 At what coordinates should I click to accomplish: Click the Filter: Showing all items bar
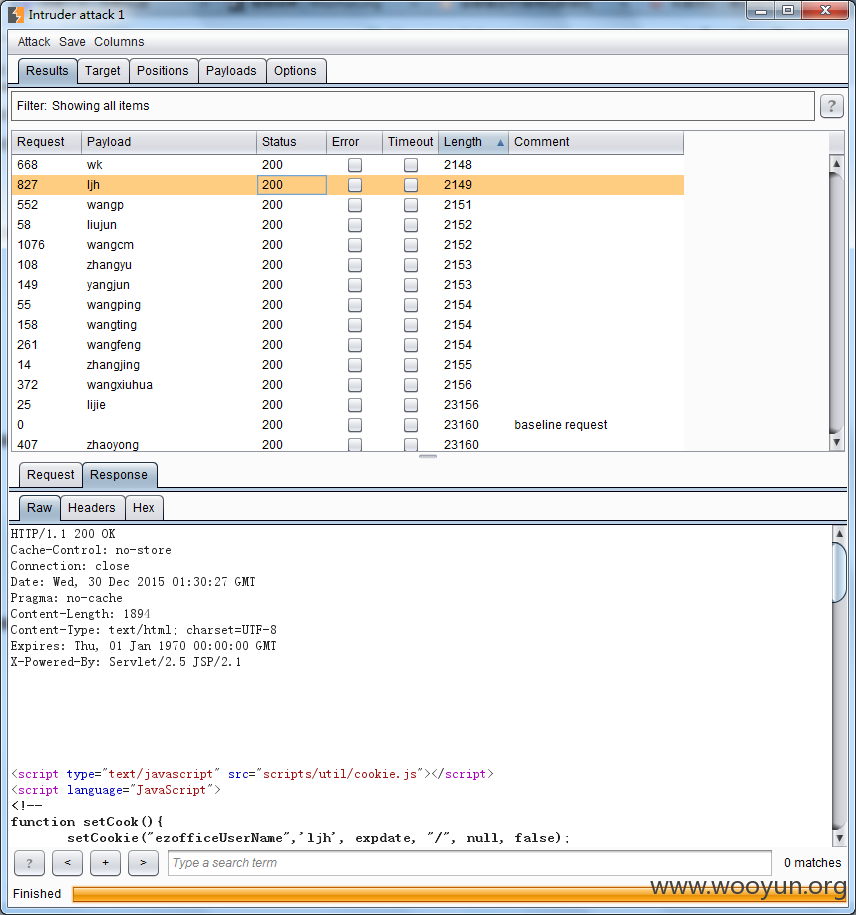click(413, 106)
